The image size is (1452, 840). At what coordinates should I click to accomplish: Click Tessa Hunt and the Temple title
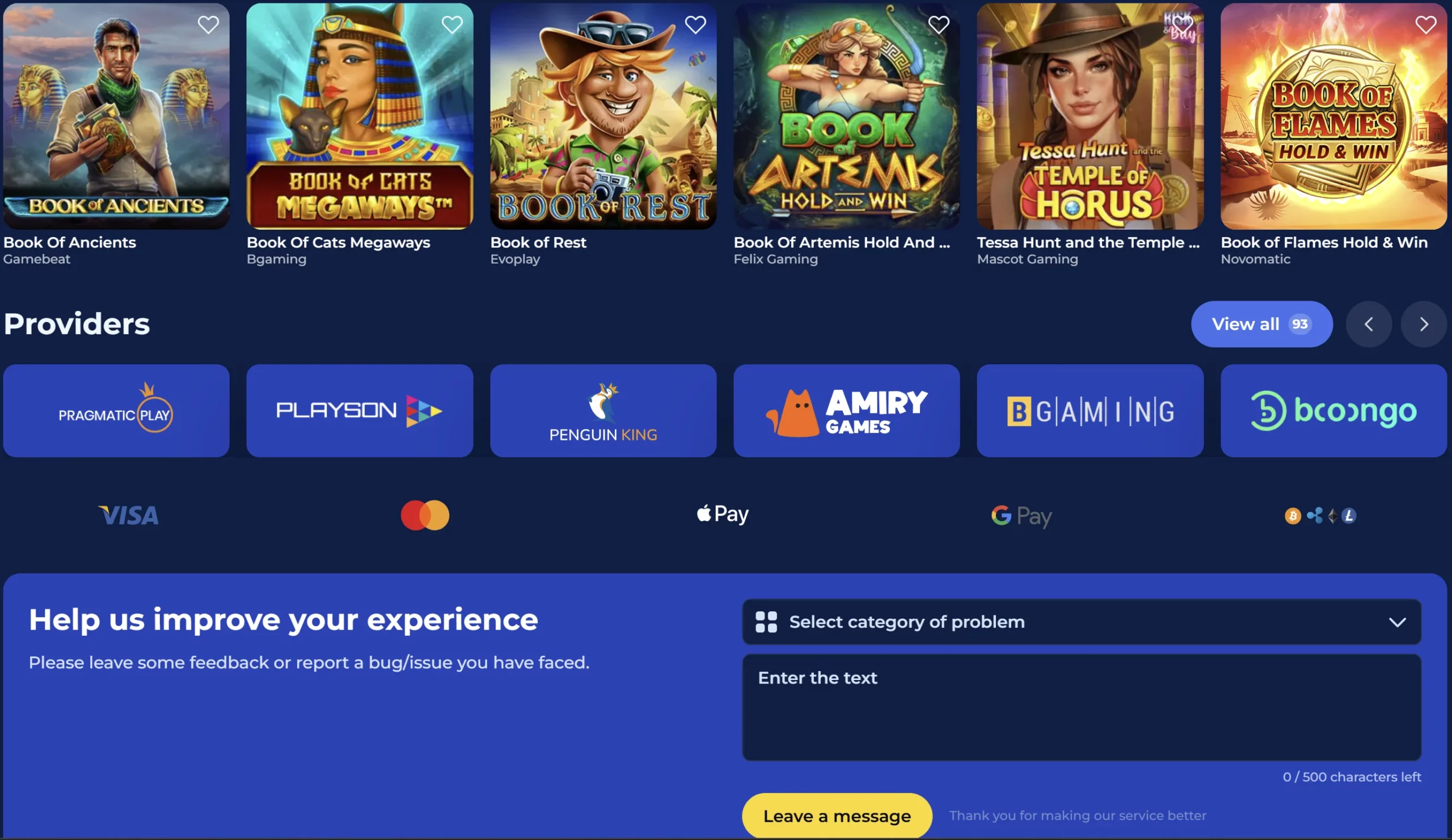click(1088, 243)
